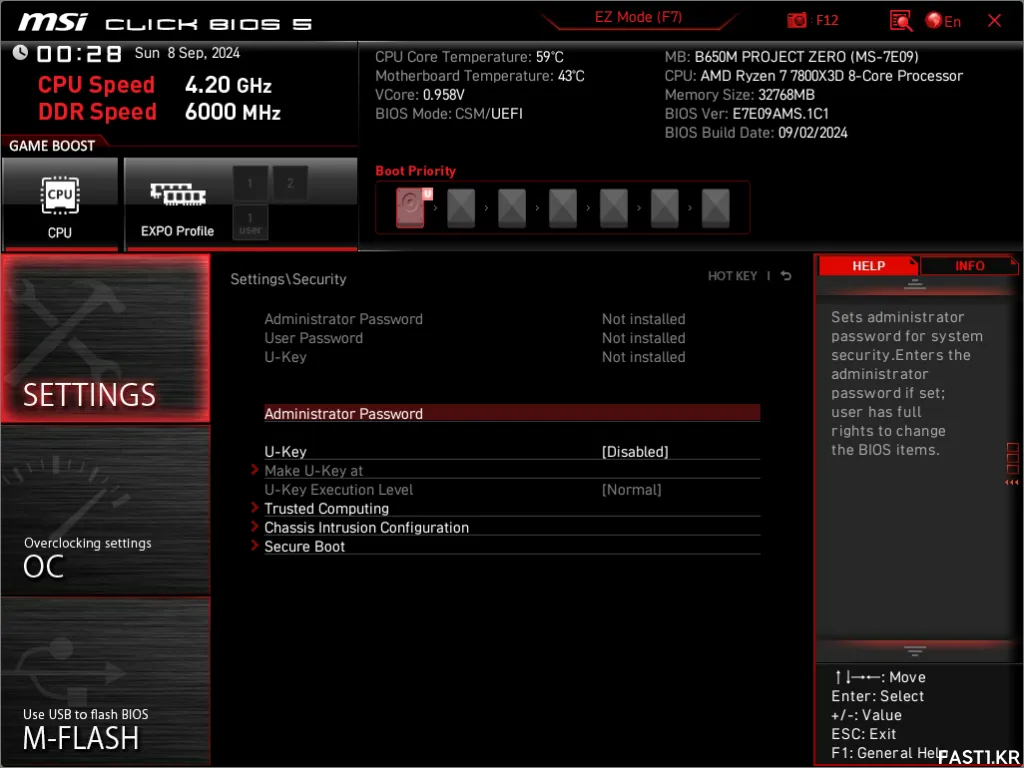Click the MSI logo

pos(52,23)
